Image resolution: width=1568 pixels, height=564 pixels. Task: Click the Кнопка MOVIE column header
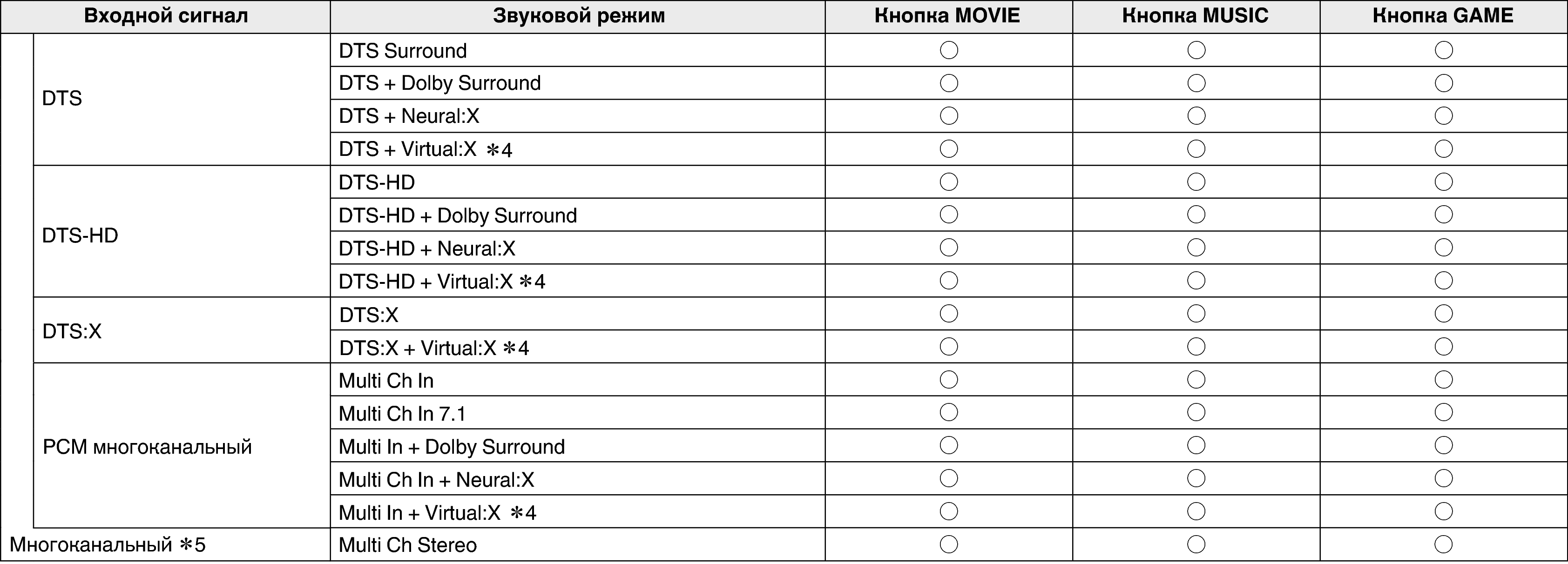947,16
